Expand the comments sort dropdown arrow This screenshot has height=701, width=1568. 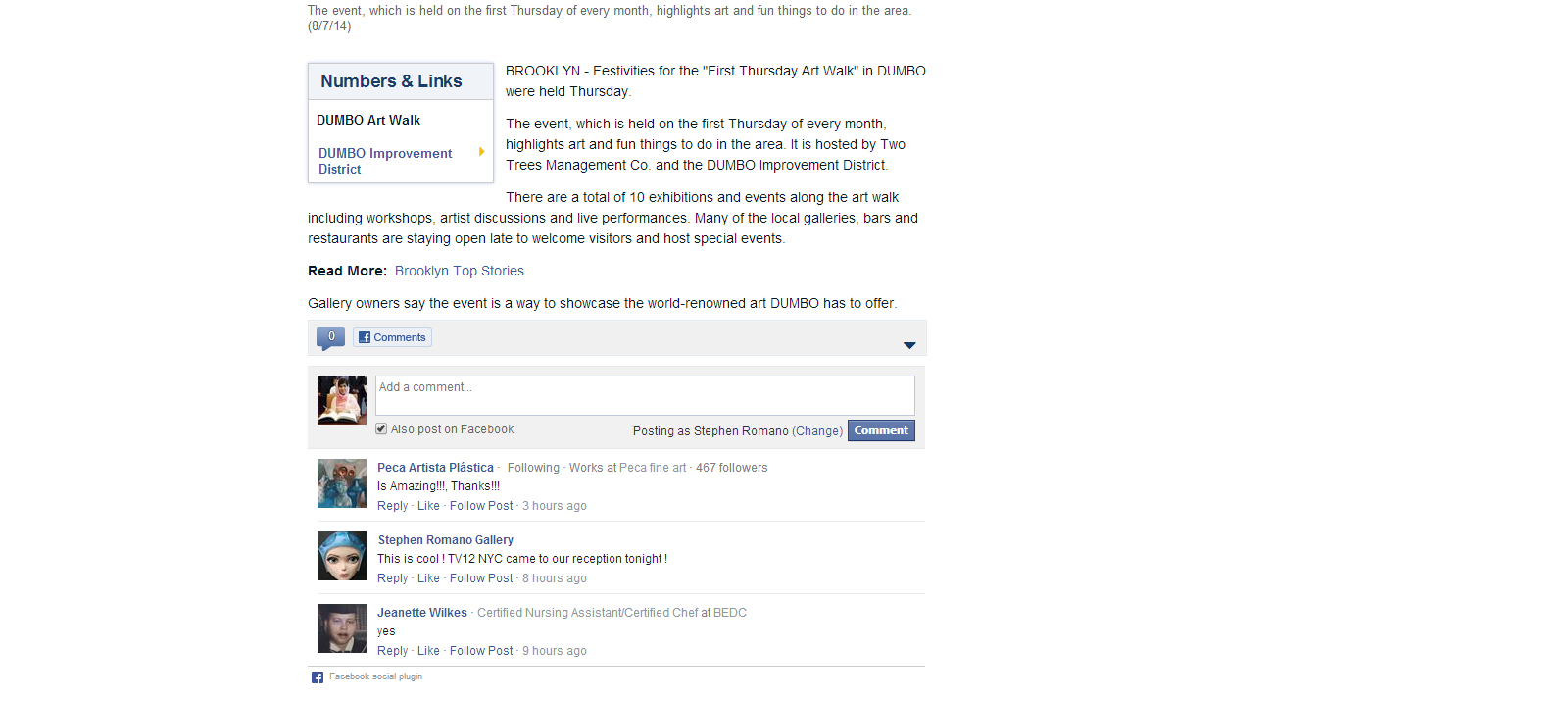(909, 345)
